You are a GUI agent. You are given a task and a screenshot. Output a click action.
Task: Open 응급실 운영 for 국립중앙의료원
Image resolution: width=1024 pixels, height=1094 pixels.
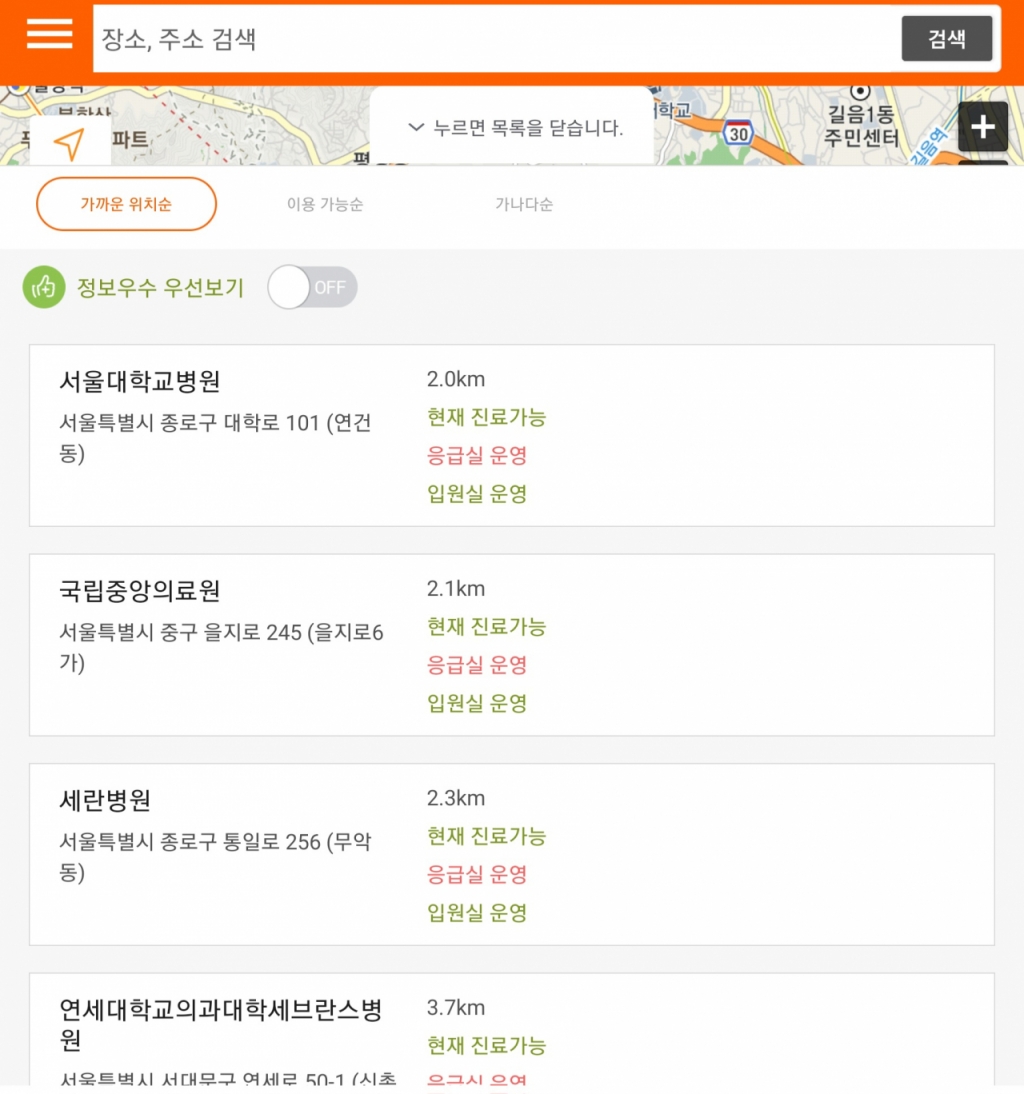pyautogui.click(x=477, y=665)
